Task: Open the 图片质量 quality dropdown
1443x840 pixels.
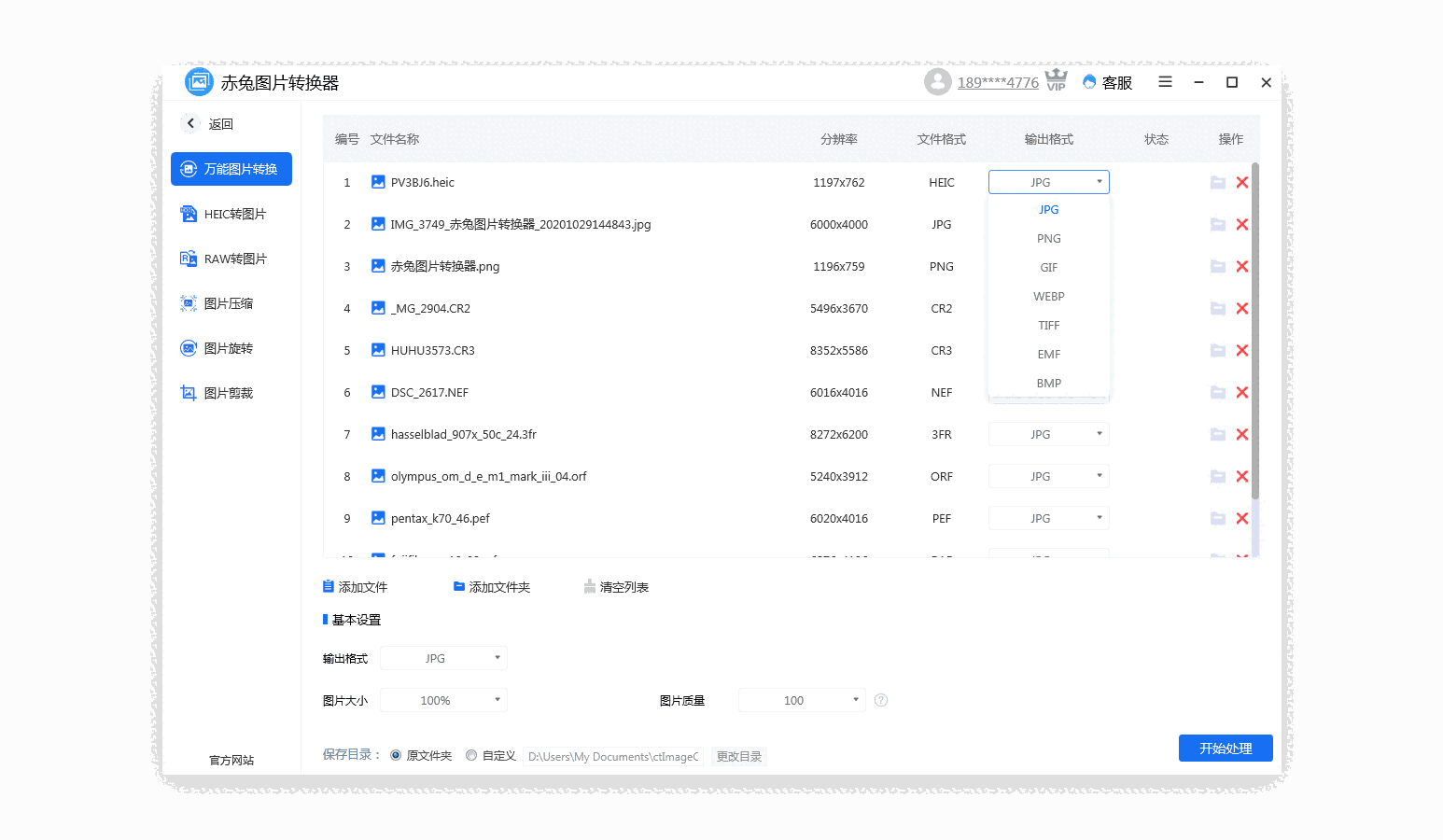Action: coord(801,699)
